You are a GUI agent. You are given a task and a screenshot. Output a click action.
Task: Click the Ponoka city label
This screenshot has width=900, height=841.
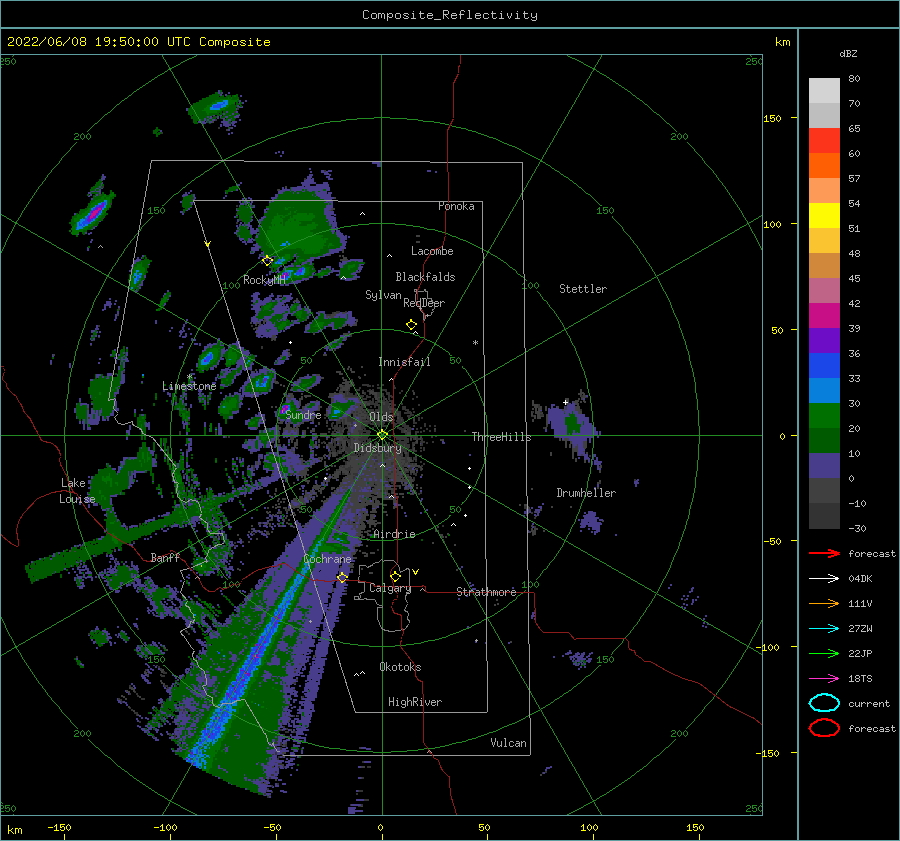[456, 206]
